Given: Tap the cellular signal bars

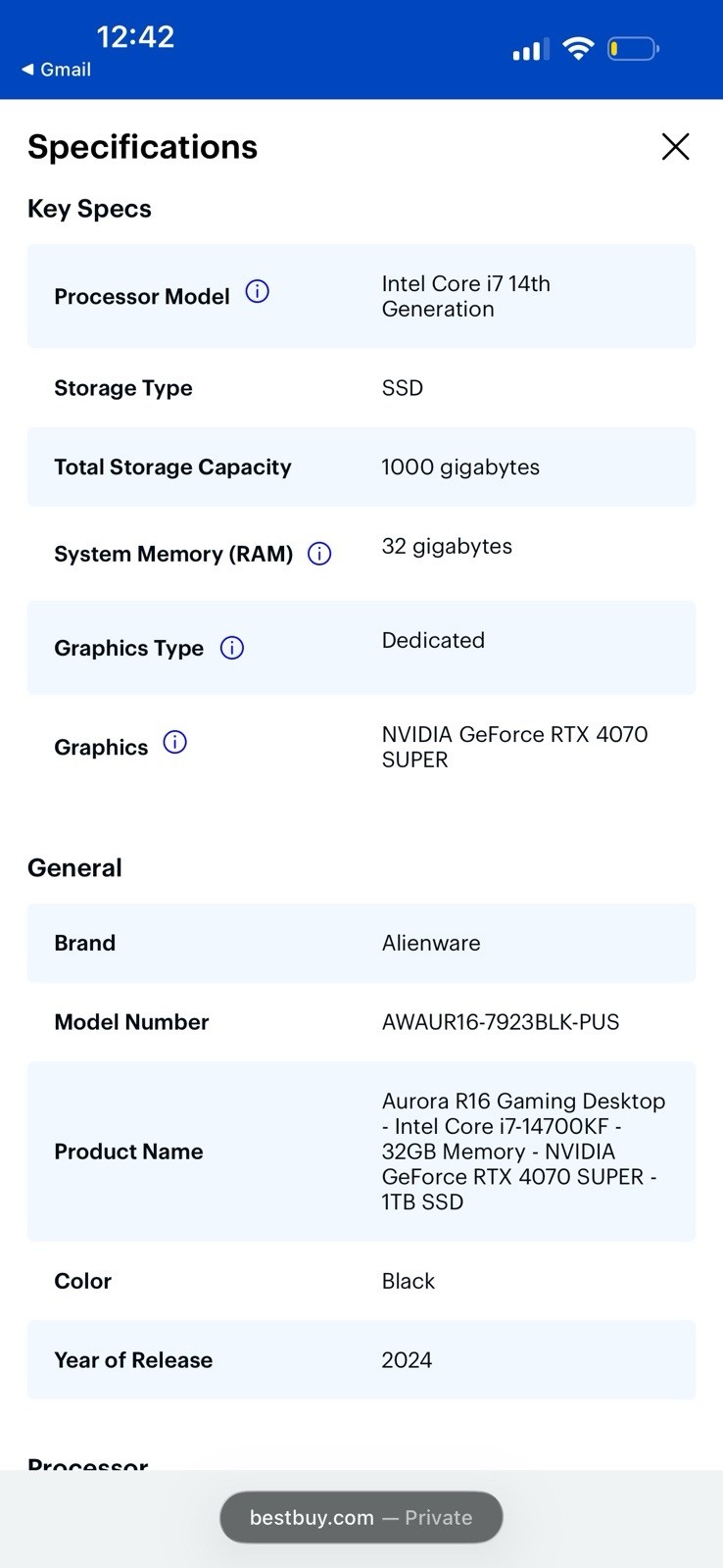Looking at the screenshot, I should [531, 49].
